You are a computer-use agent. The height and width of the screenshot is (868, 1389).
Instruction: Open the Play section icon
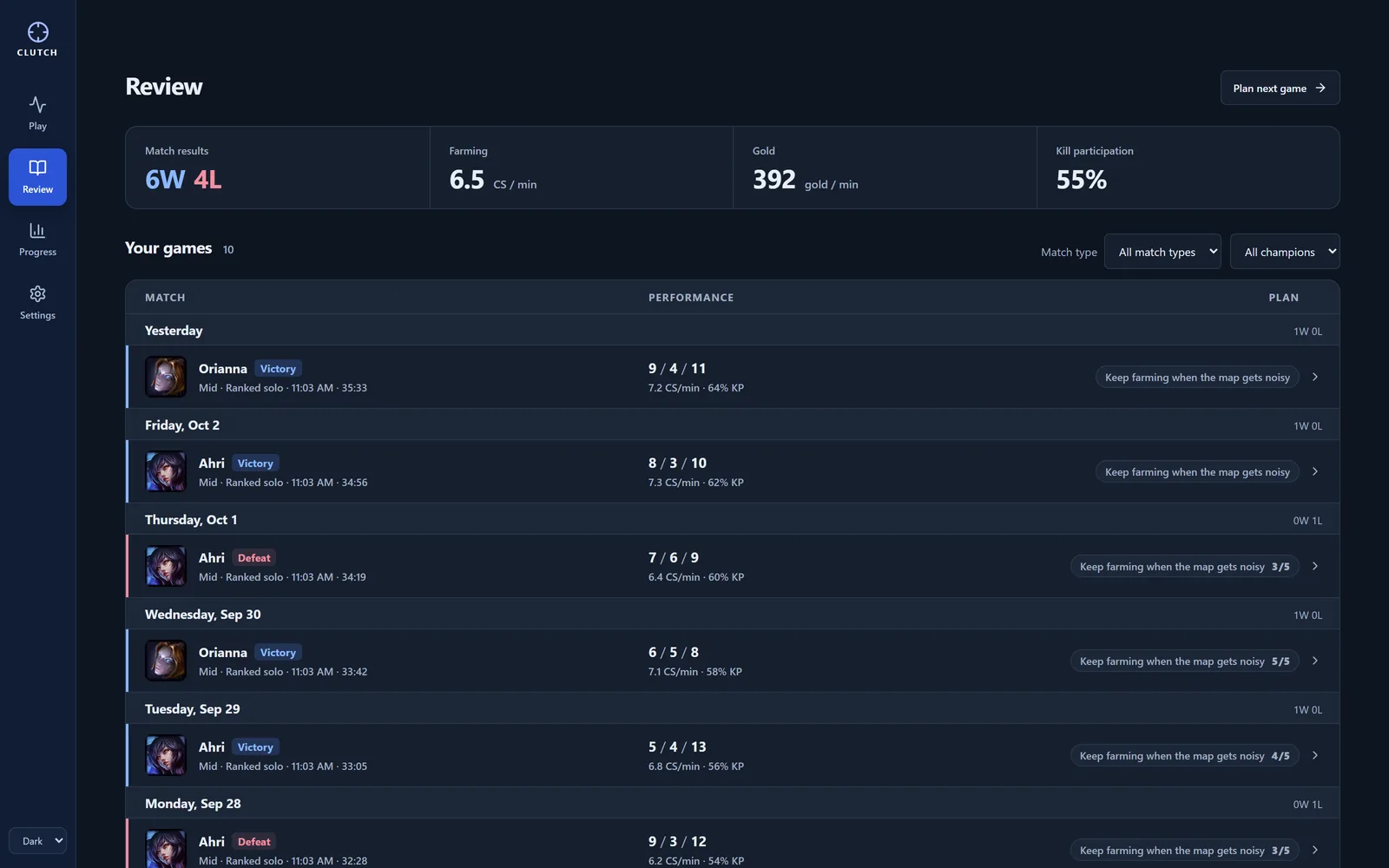tap(37, 104)
